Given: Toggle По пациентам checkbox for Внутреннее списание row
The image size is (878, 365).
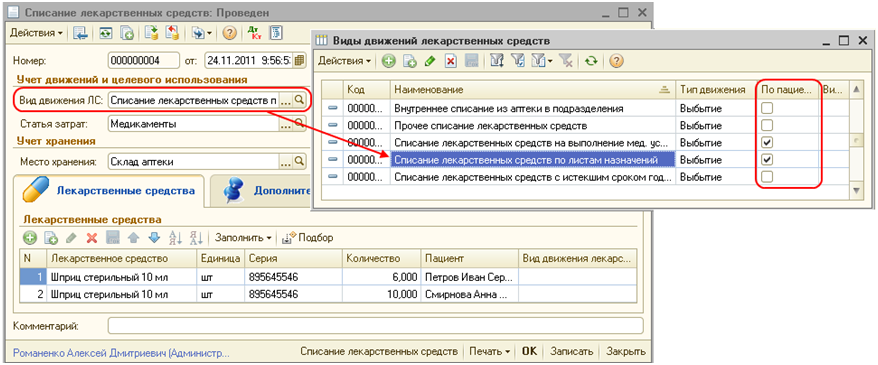Looking at the screenshot, I should 768,108.
